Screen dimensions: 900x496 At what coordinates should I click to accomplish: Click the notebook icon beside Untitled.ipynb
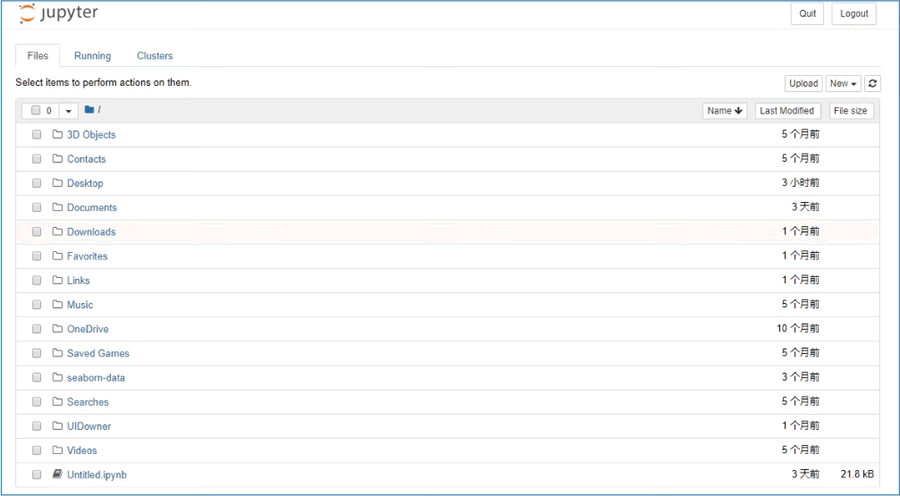click(x=57, y=474)
